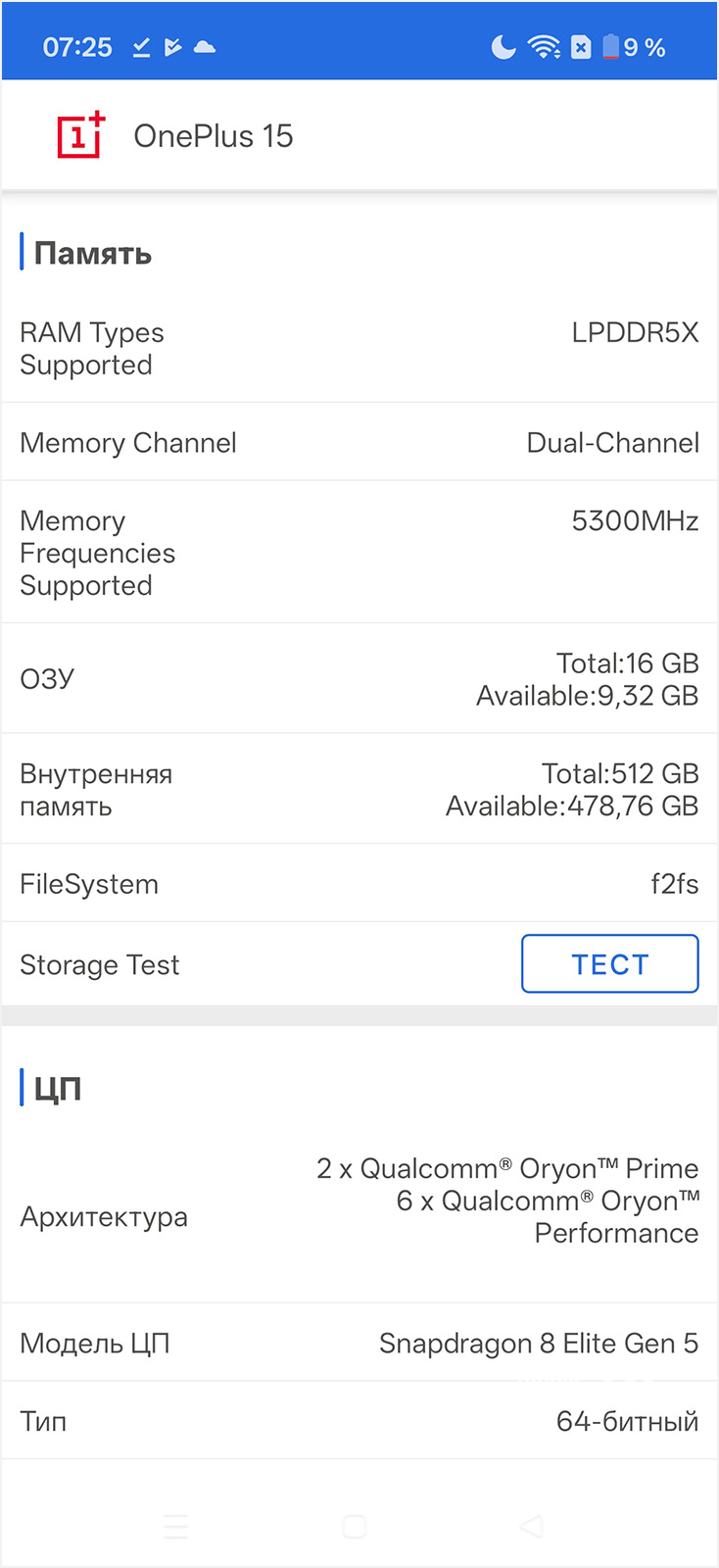The image size is (719, 1568).
Task: Tap the FileSystem f2fs row
Action: pos(359,884)
